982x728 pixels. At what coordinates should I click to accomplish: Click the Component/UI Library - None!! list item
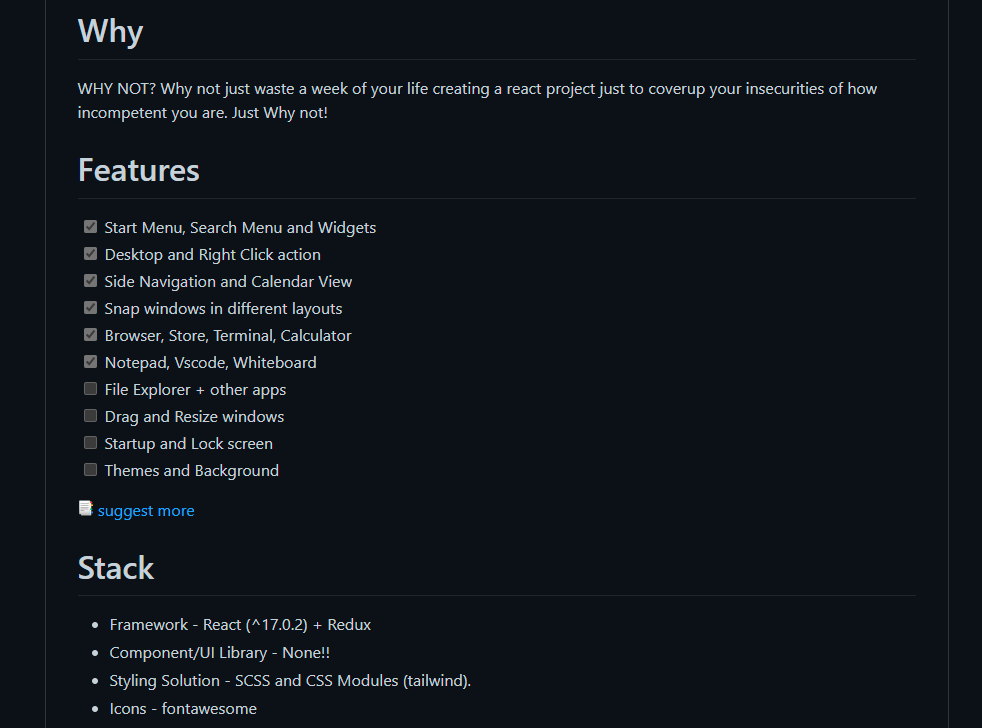(220, 653)
